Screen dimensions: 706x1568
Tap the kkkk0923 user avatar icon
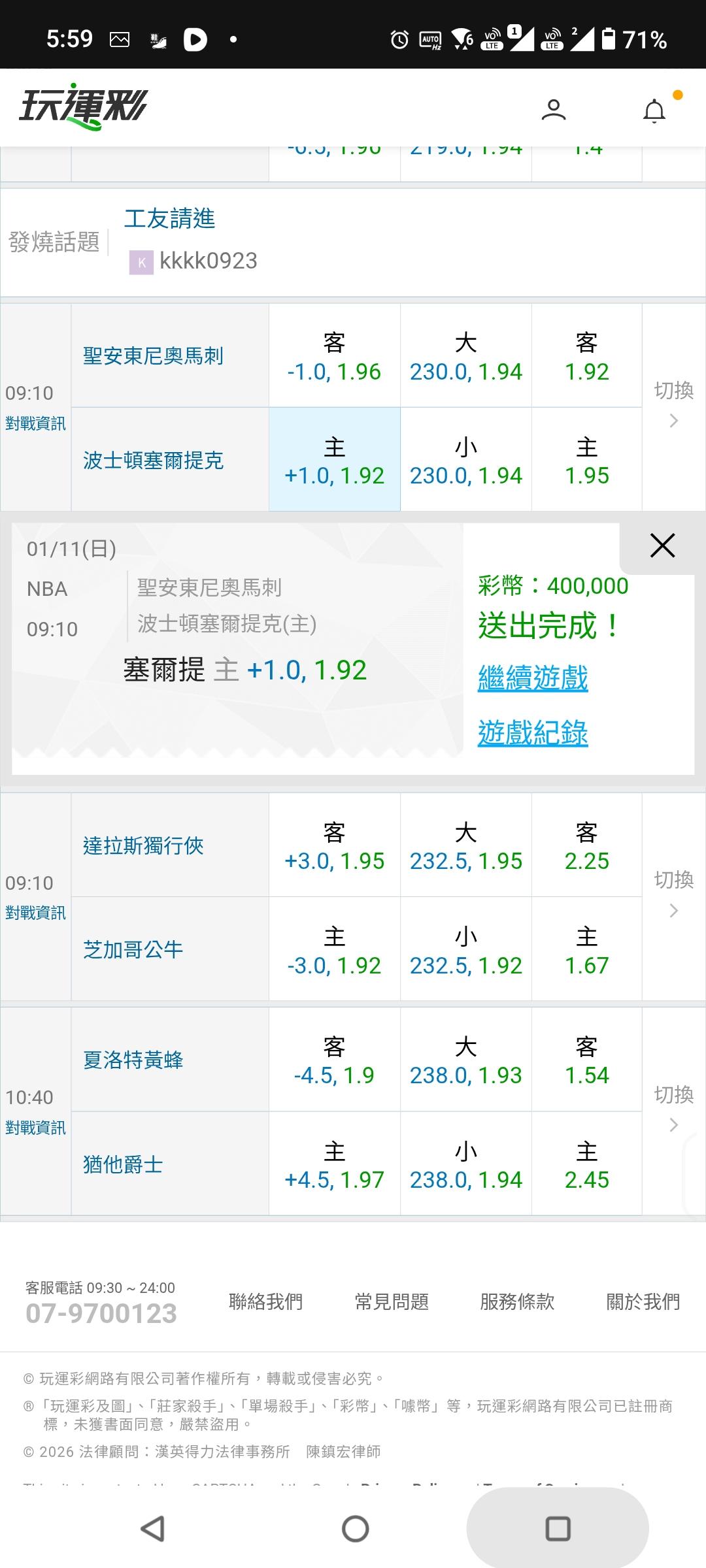[141, 262]
